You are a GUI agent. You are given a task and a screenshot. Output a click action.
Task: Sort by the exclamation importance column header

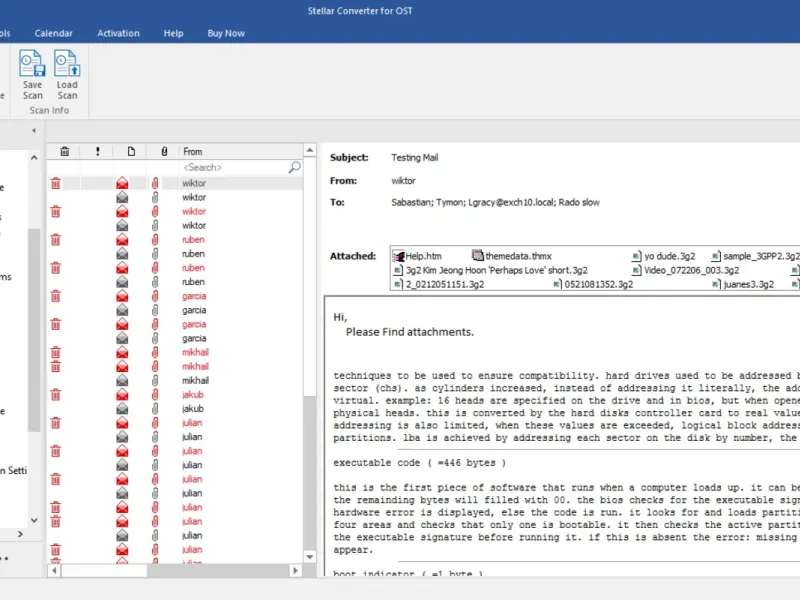pos(97,152)
